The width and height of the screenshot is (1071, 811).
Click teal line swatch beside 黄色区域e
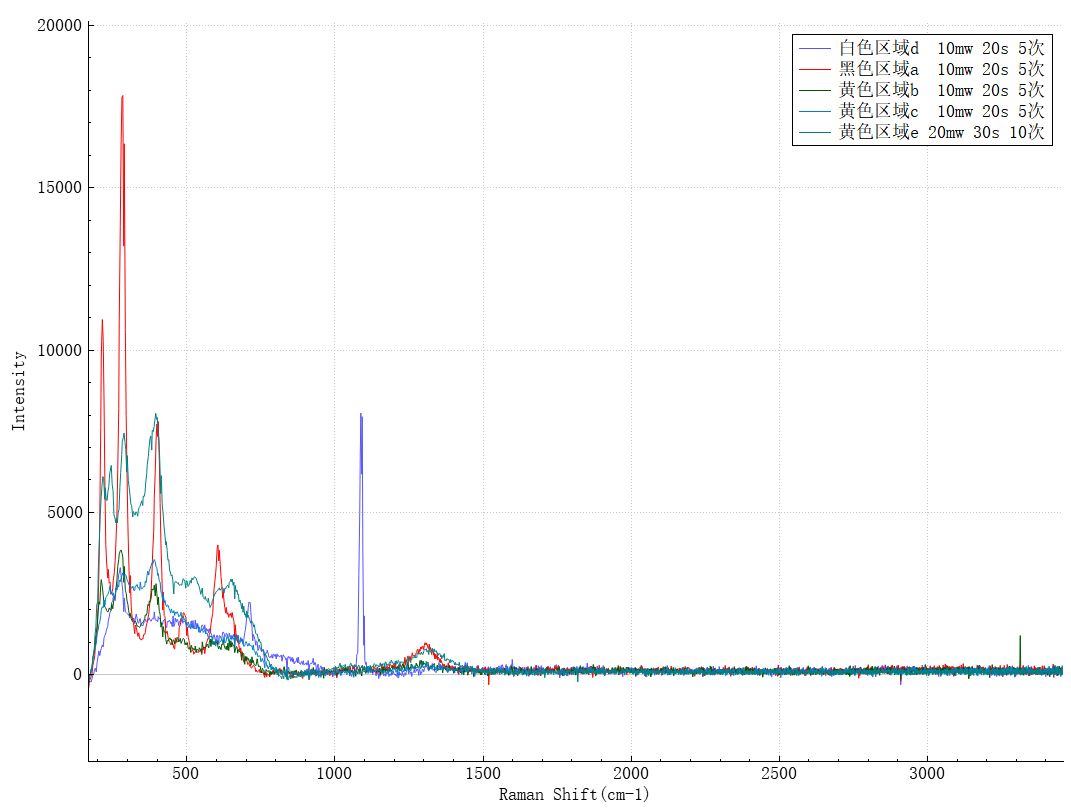click(816, 132)
